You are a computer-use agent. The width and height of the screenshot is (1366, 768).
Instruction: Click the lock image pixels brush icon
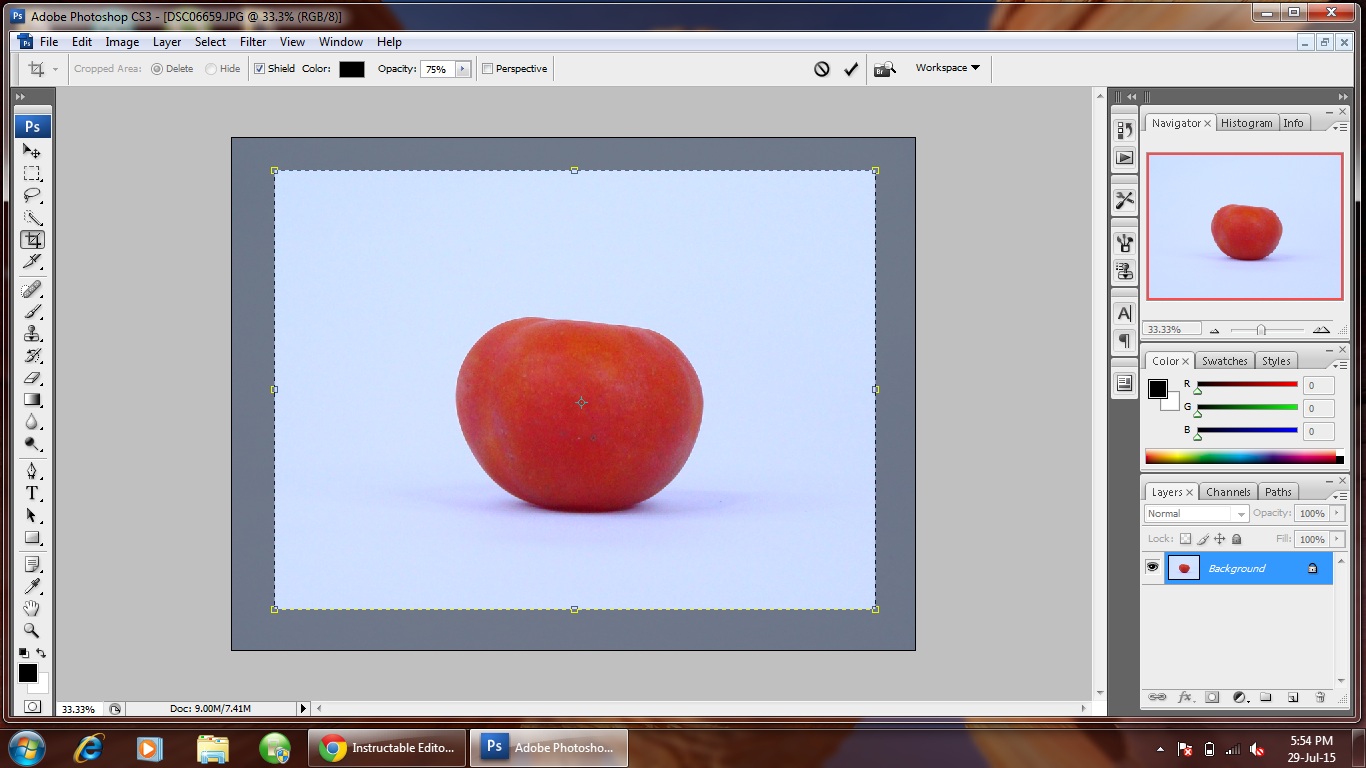point(1203,539)
